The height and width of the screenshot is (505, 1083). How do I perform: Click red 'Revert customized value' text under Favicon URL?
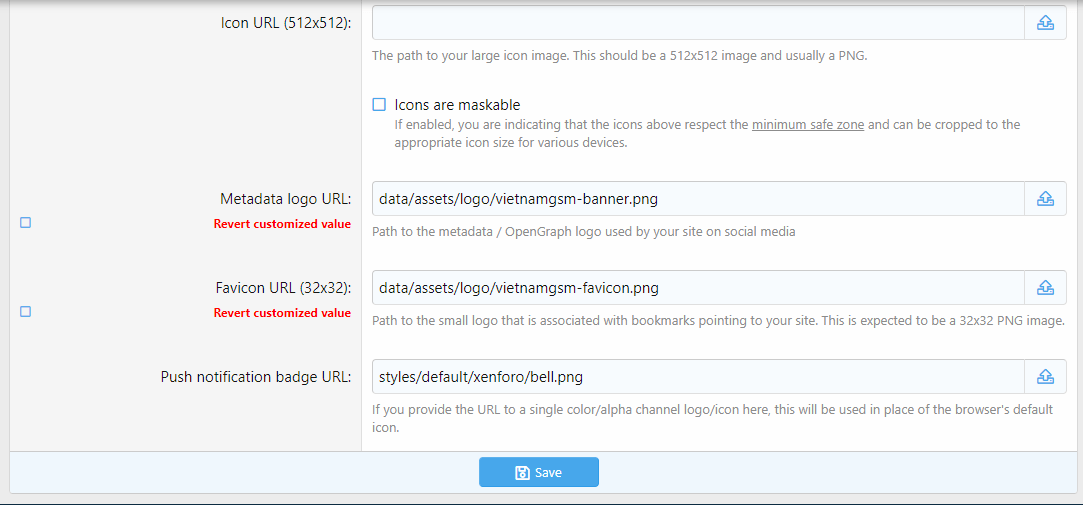282,313
